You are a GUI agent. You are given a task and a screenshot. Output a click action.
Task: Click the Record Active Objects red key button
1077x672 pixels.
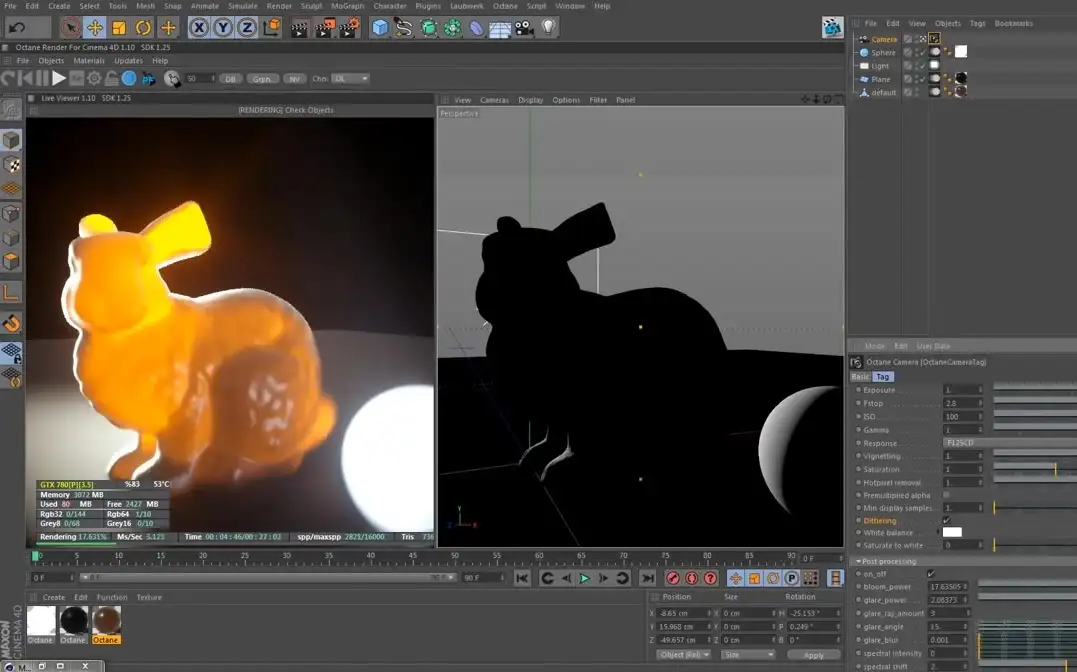click(673, 579)
